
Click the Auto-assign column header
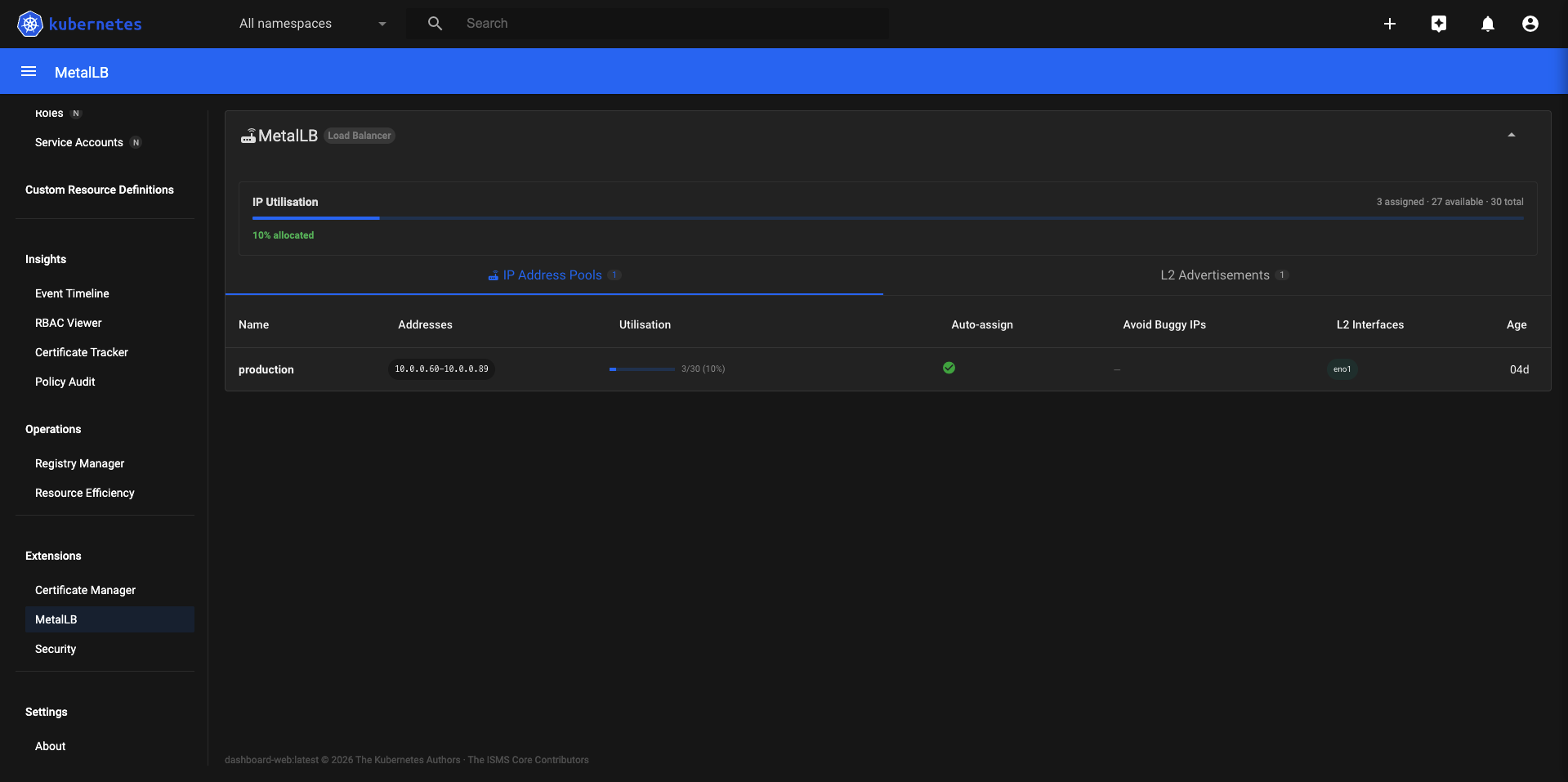pos(982,324)
